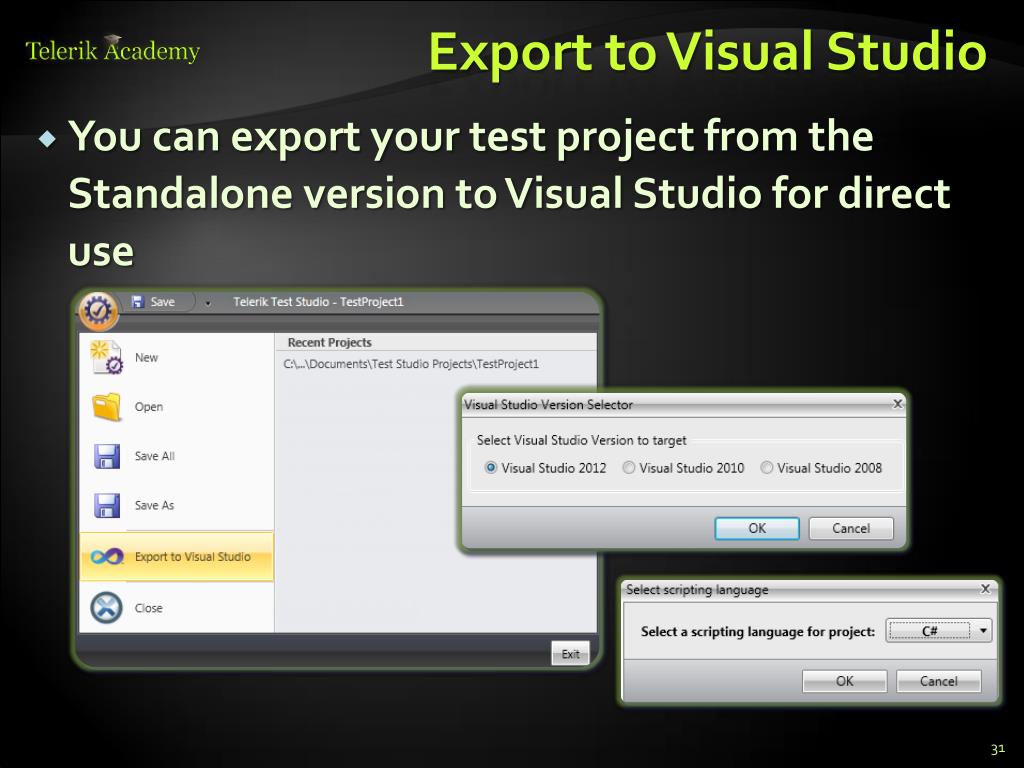Choose Close from the application menu
Viewport: 1024px width, 768px height.
point(176,607)
